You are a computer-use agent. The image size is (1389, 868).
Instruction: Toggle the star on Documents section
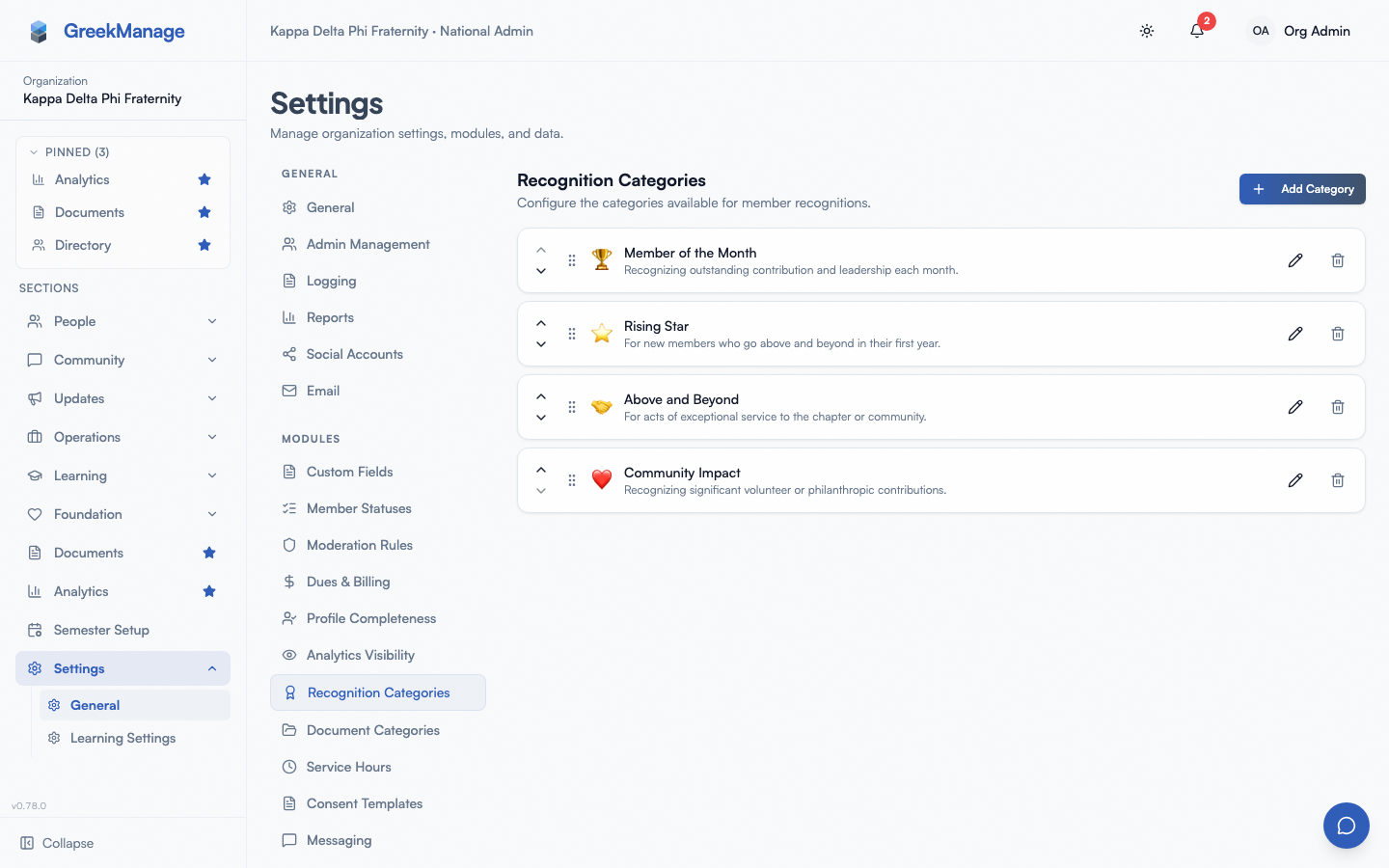209,553
